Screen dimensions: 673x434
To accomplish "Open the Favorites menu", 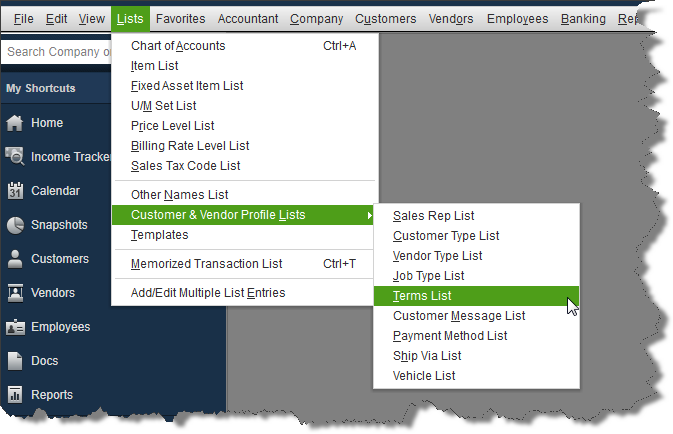I will 180,19.
